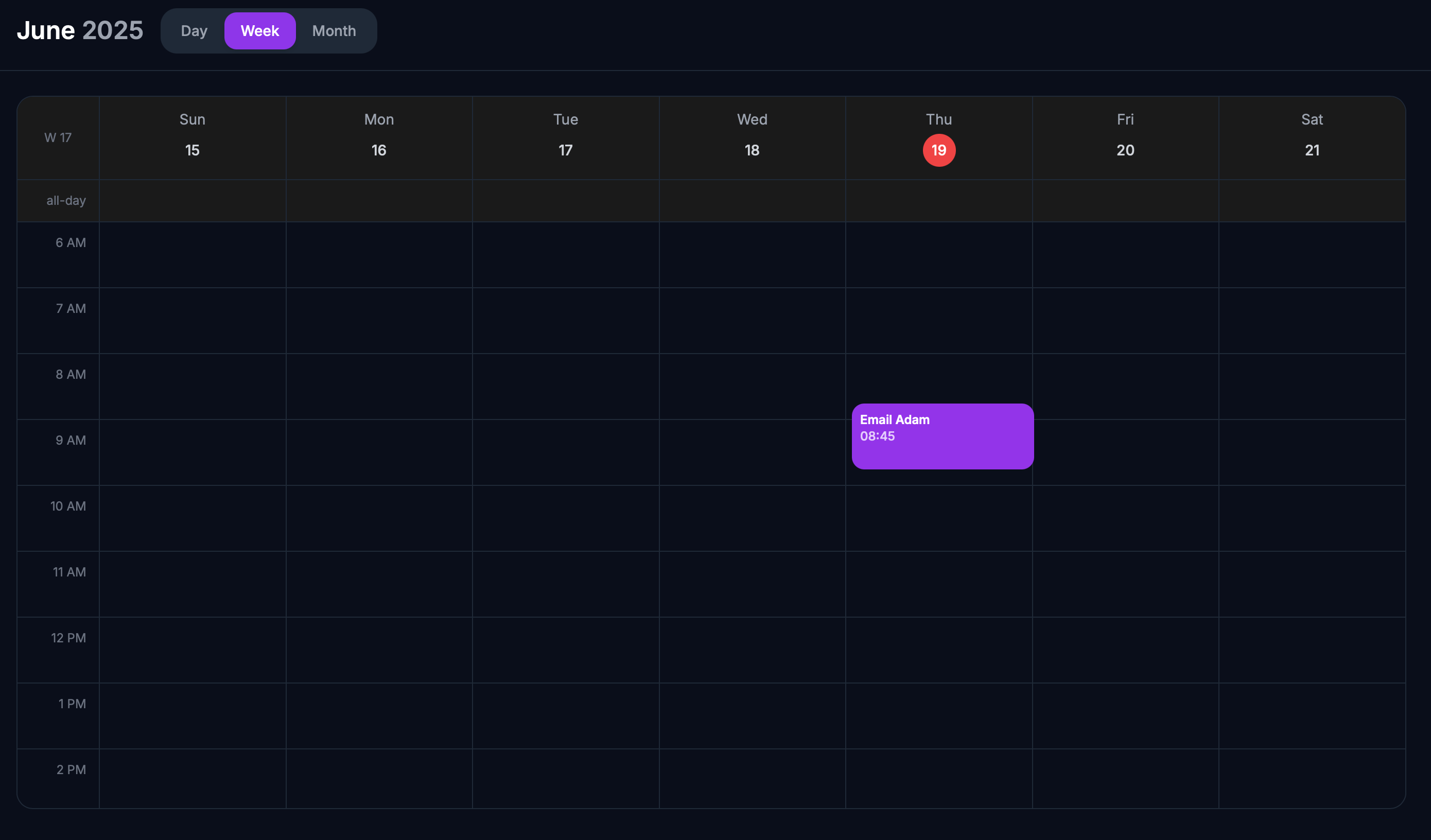This screenshot has height=840, width=1431.
Task: Click today's date 19 red circle
Action: pyautogui.click(x=939, y=150)
